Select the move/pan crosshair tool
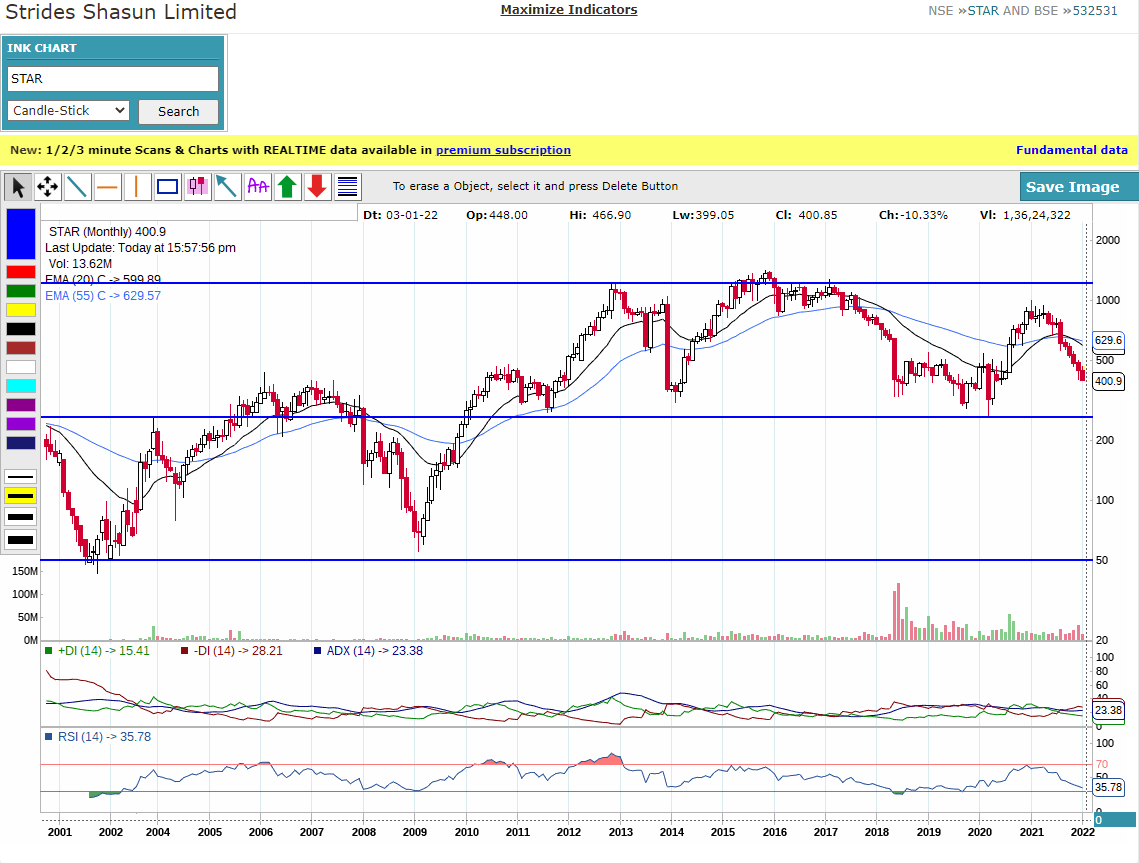This screenshot has width=1139, height=863. 48,187
